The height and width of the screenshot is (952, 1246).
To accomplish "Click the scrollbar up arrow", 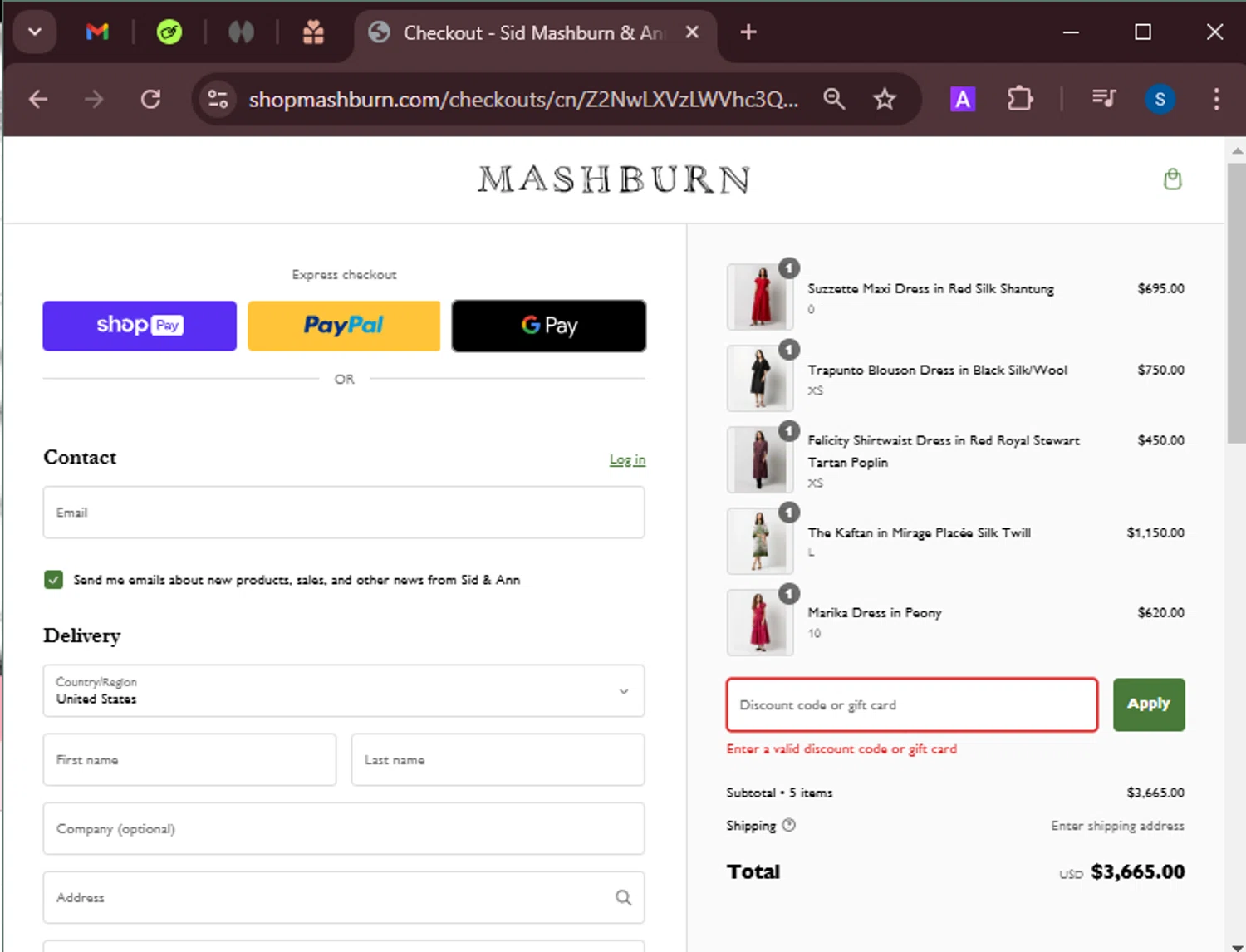I will click(x=1236, y=150).
